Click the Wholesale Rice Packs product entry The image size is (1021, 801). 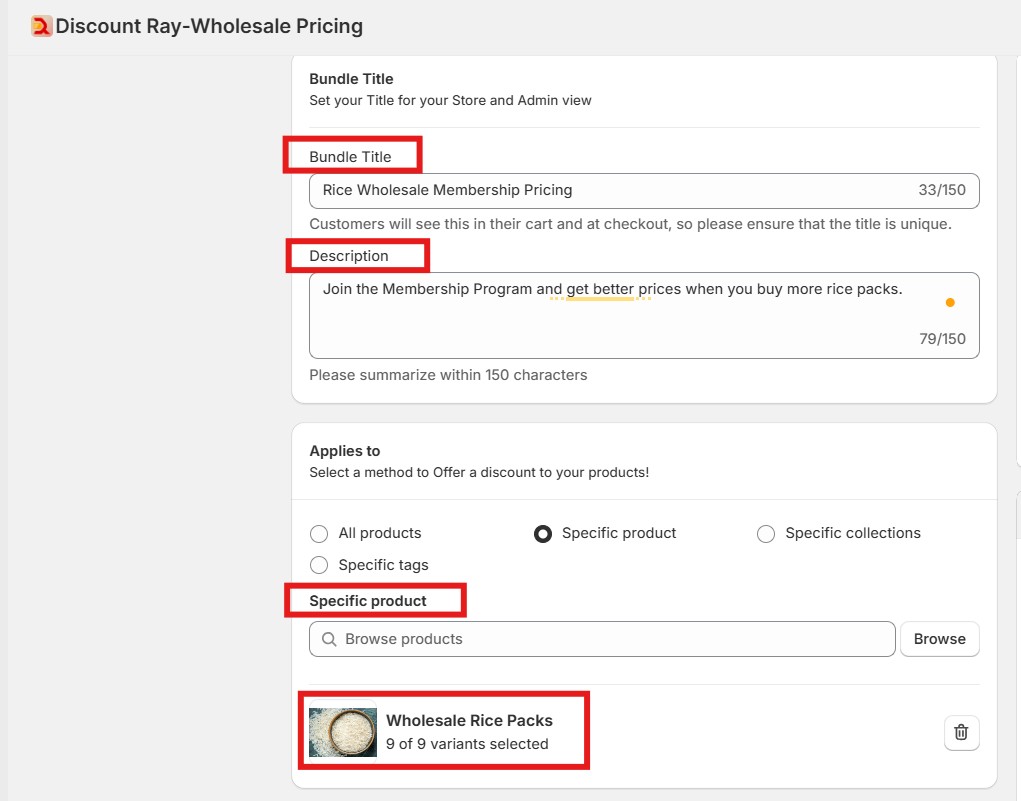(x=470, y=731)
